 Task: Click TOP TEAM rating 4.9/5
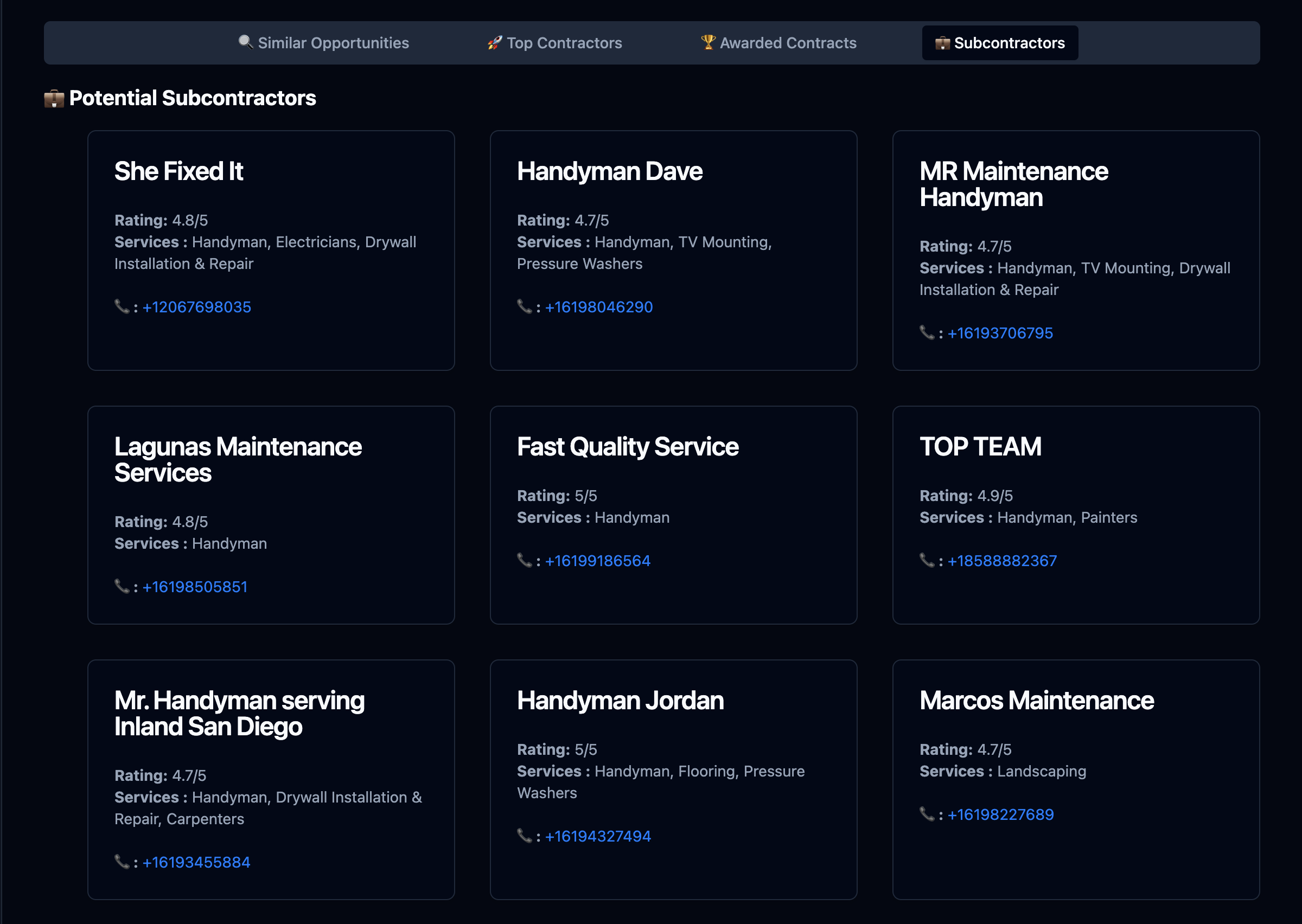click(966, 496)
